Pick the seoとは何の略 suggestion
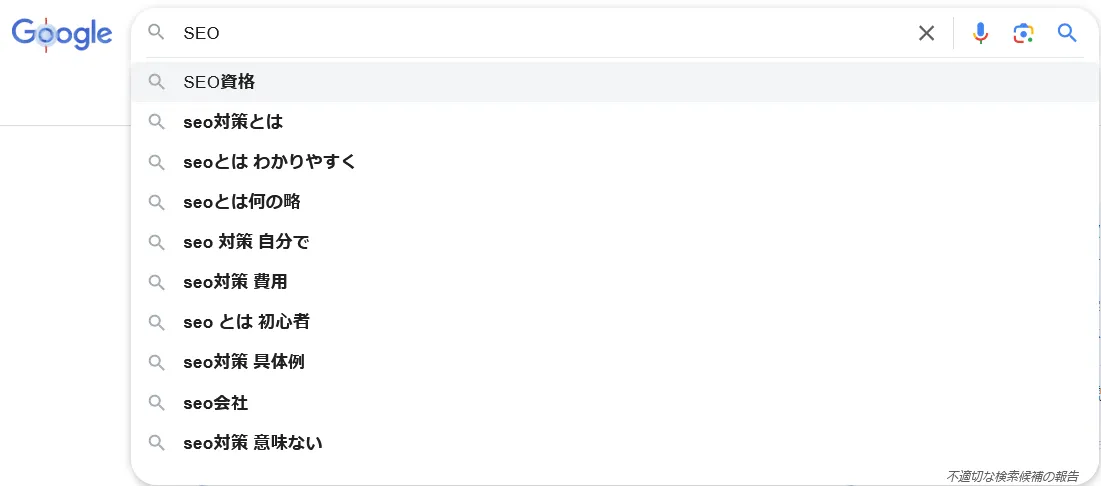The width and height of the screenshot is (1101, 486). [615, 202]
